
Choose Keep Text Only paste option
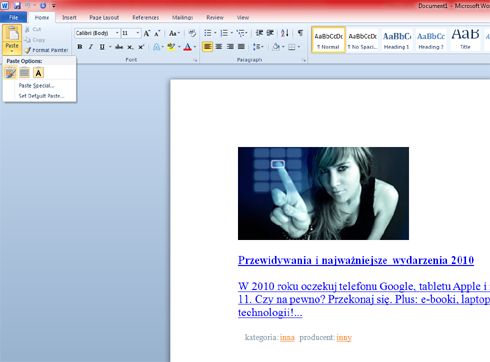tap(38, 73)
